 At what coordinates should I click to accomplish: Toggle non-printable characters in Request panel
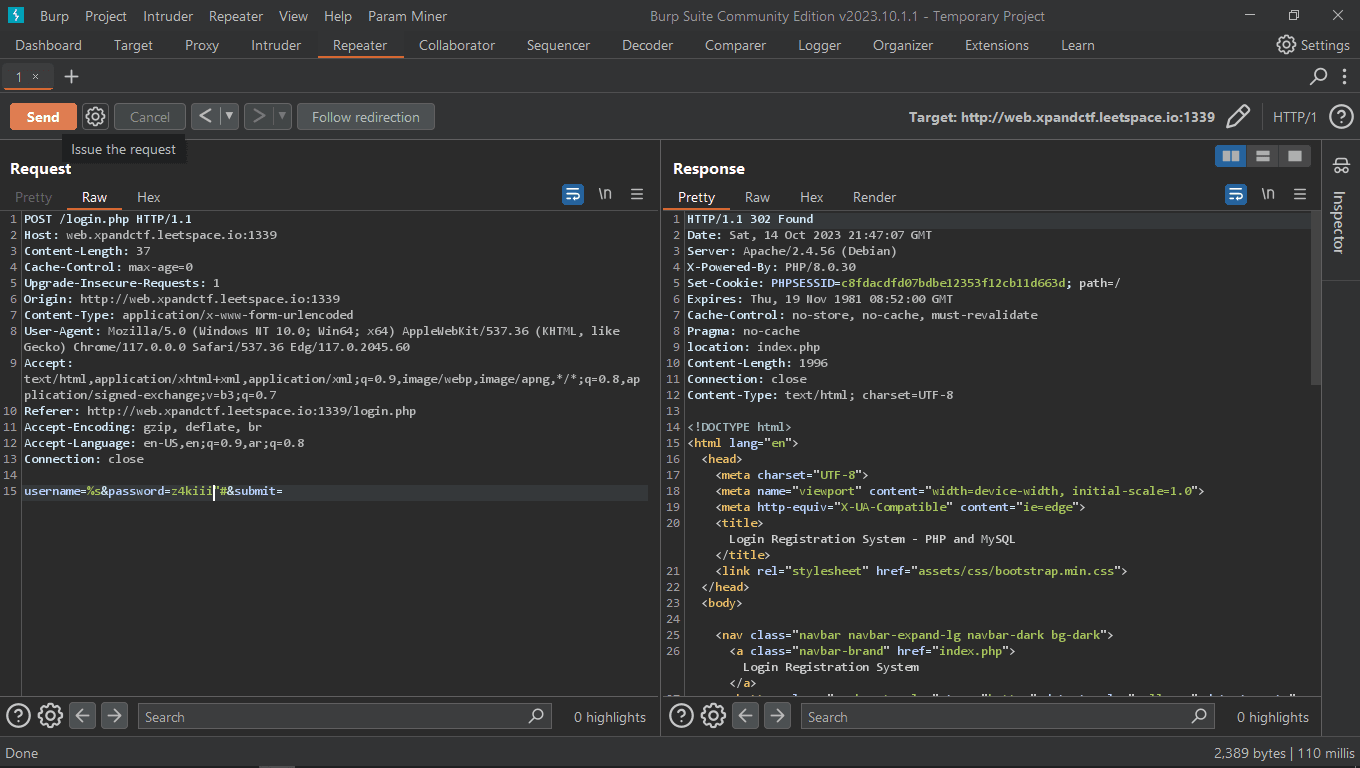[x=605, y=194]
